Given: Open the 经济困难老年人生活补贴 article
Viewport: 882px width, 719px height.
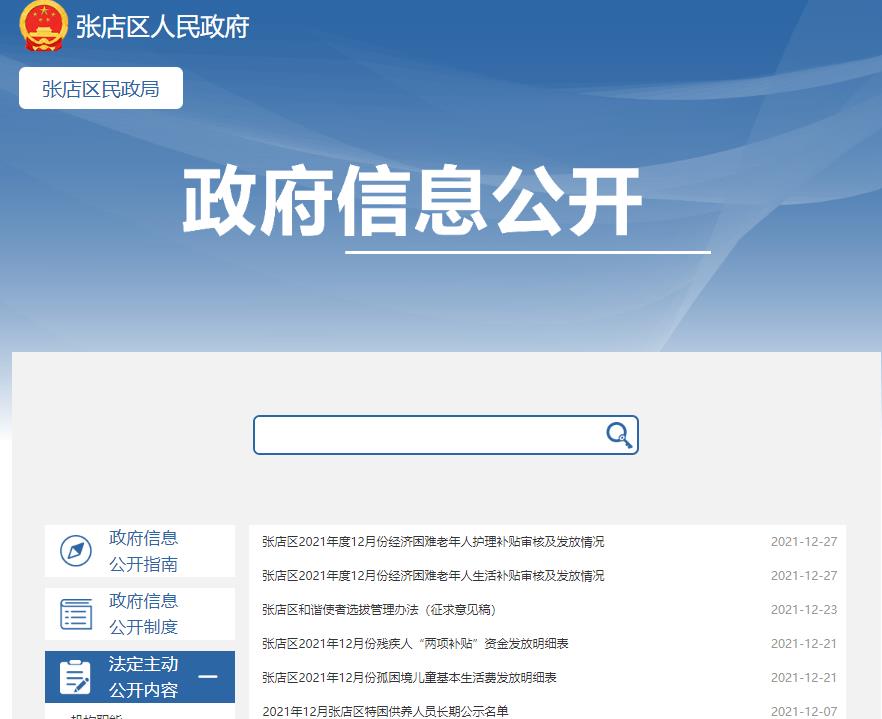Looking at the screenshot, I should point(433,576).
